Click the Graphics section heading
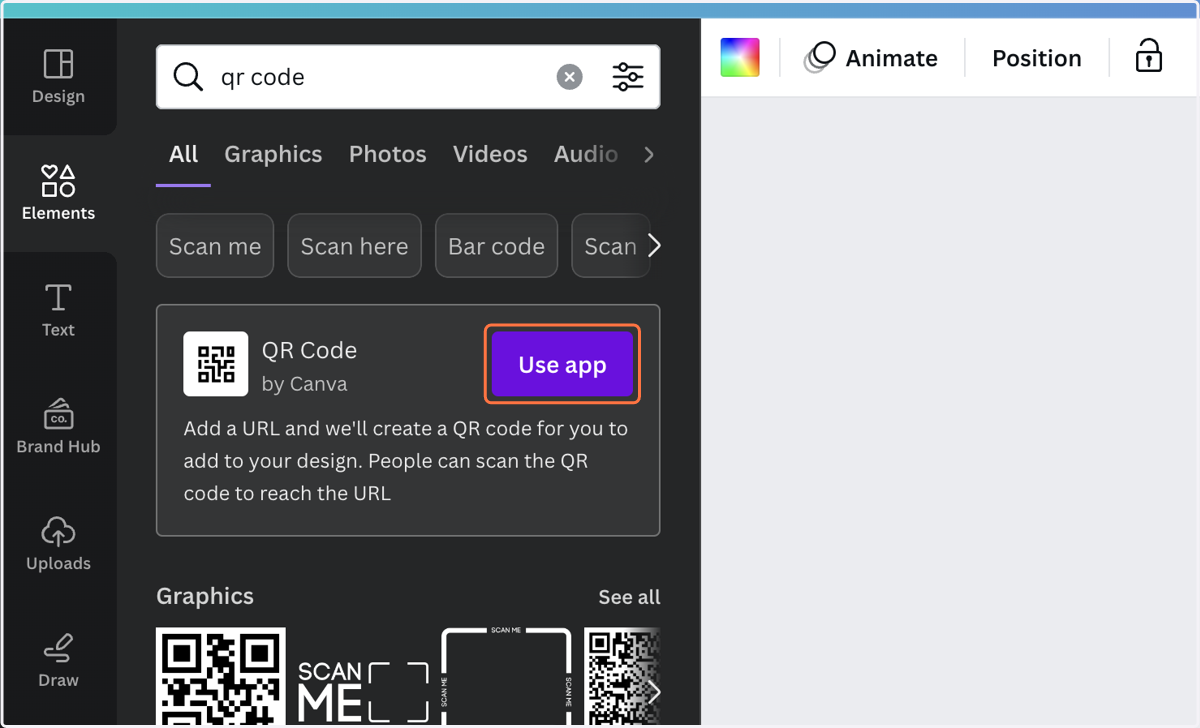 [205, 596]
